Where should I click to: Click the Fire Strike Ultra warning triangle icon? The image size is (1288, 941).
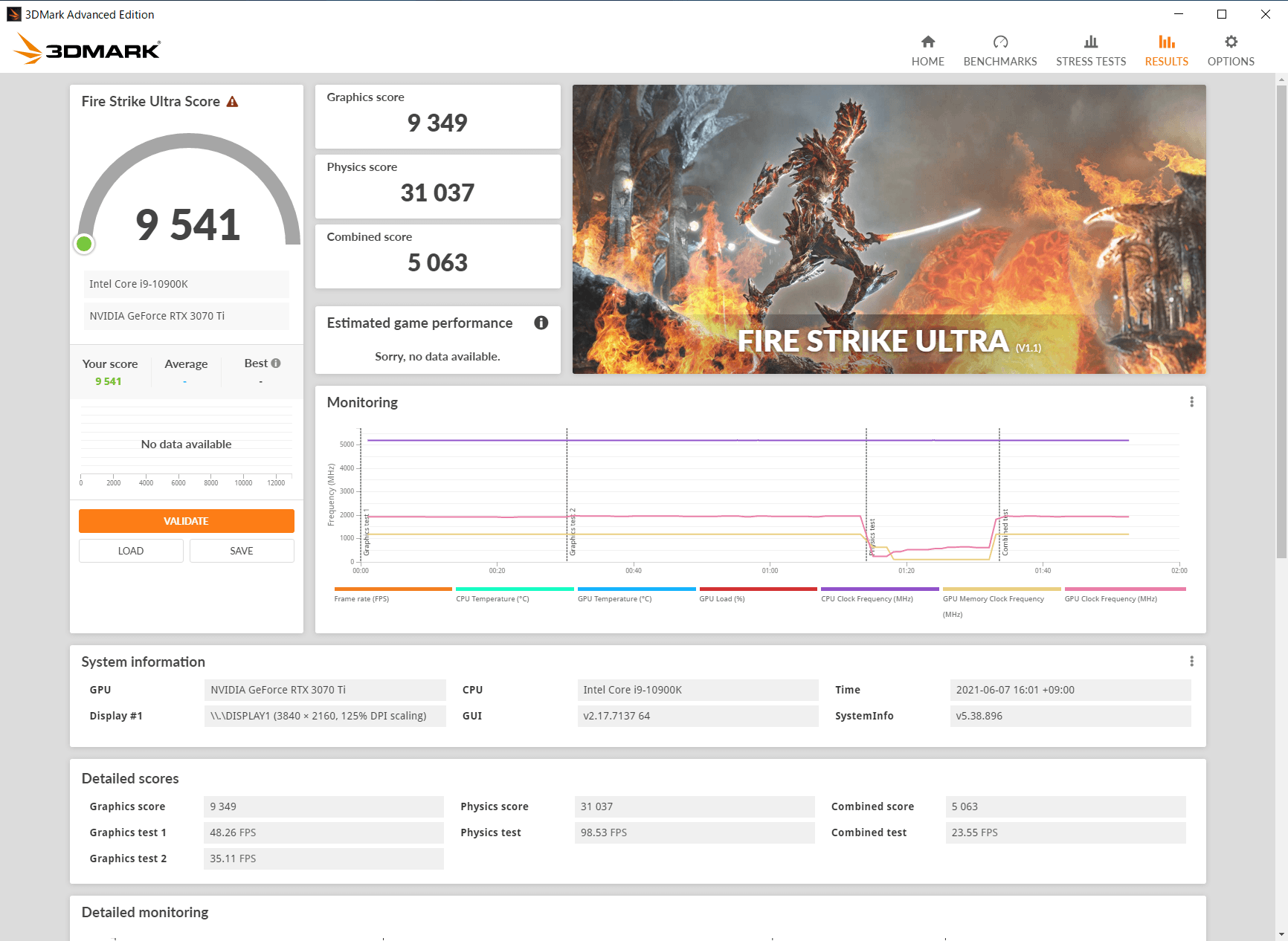[x=232, y=102]
